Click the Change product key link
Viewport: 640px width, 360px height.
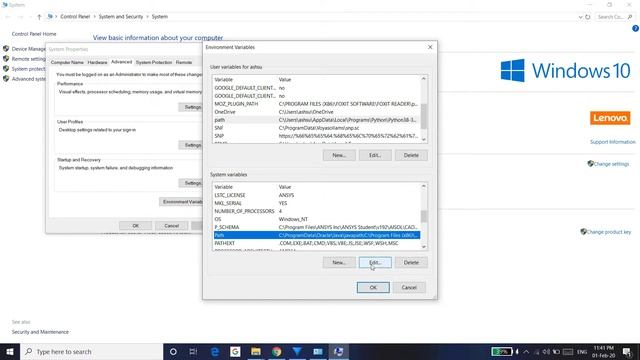(609, 231)
